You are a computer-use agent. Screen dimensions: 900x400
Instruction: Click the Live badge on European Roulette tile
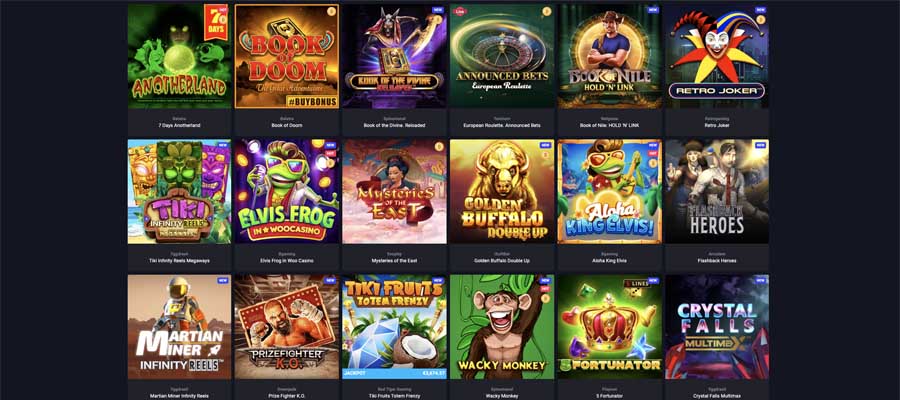coord(459,10)
